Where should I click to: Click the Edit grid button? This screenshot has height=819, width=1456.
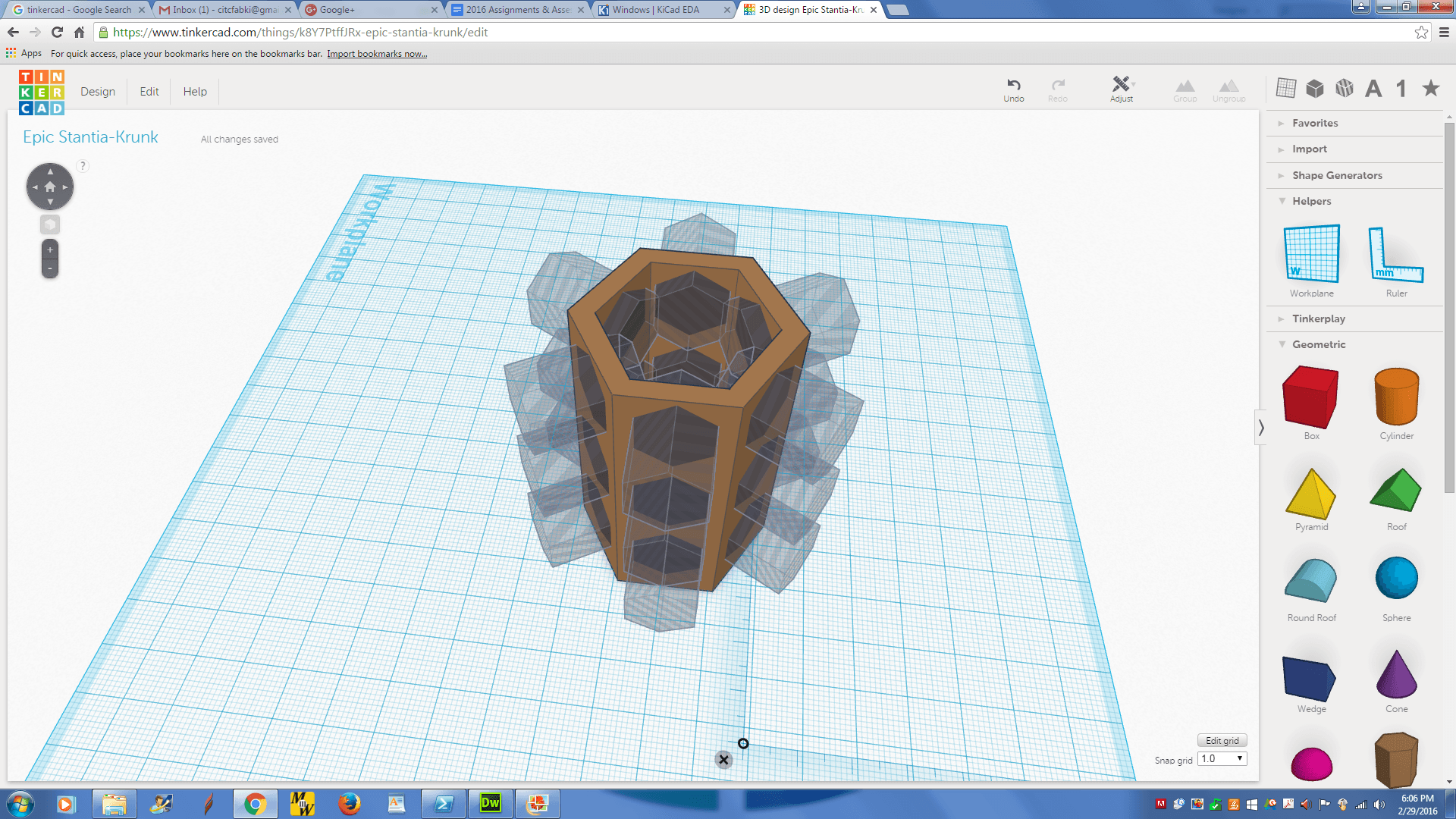coord(1222,741)
